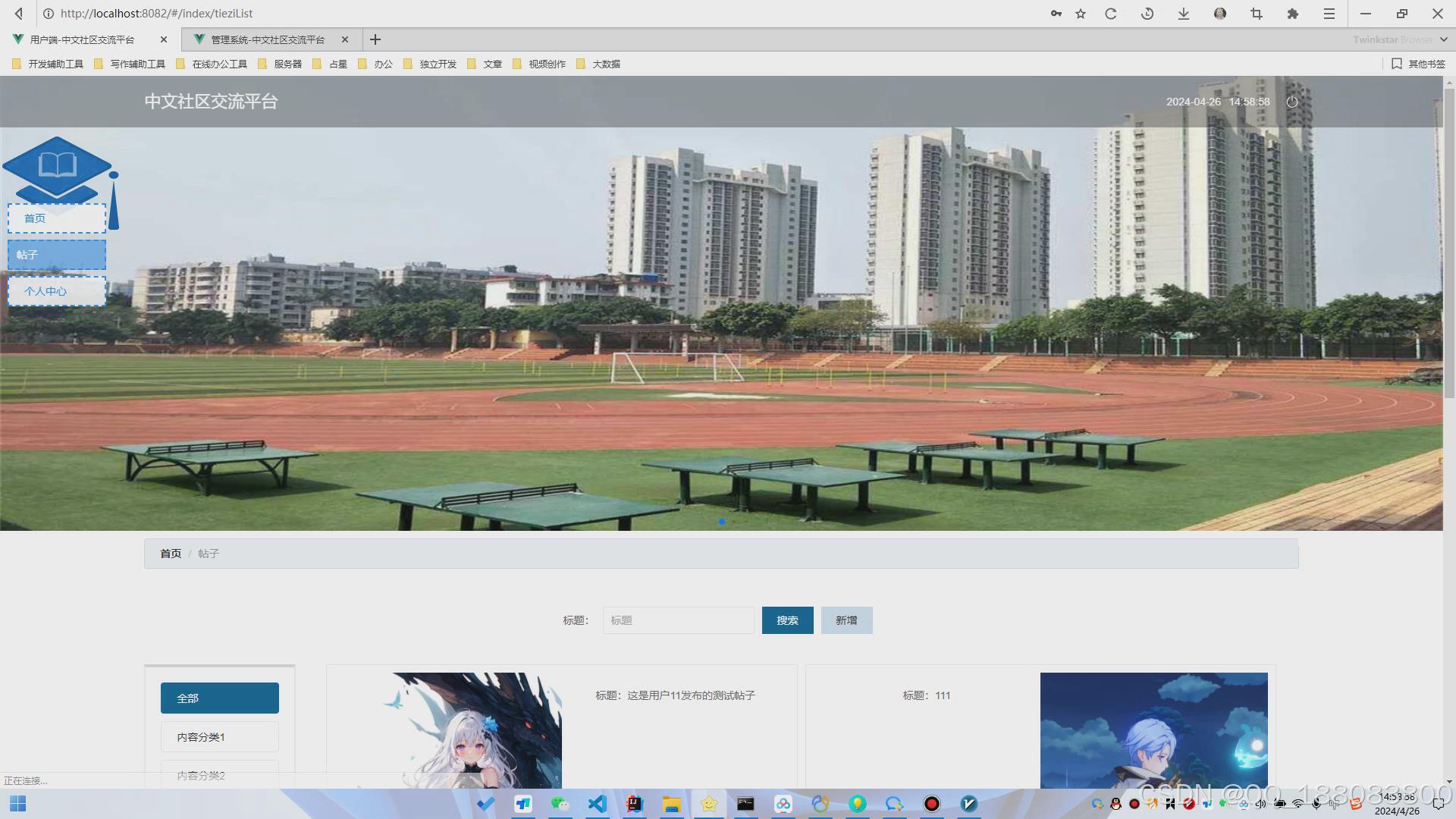
Task: Open the downloads arrow icon
Action: tap(1184, 14)
